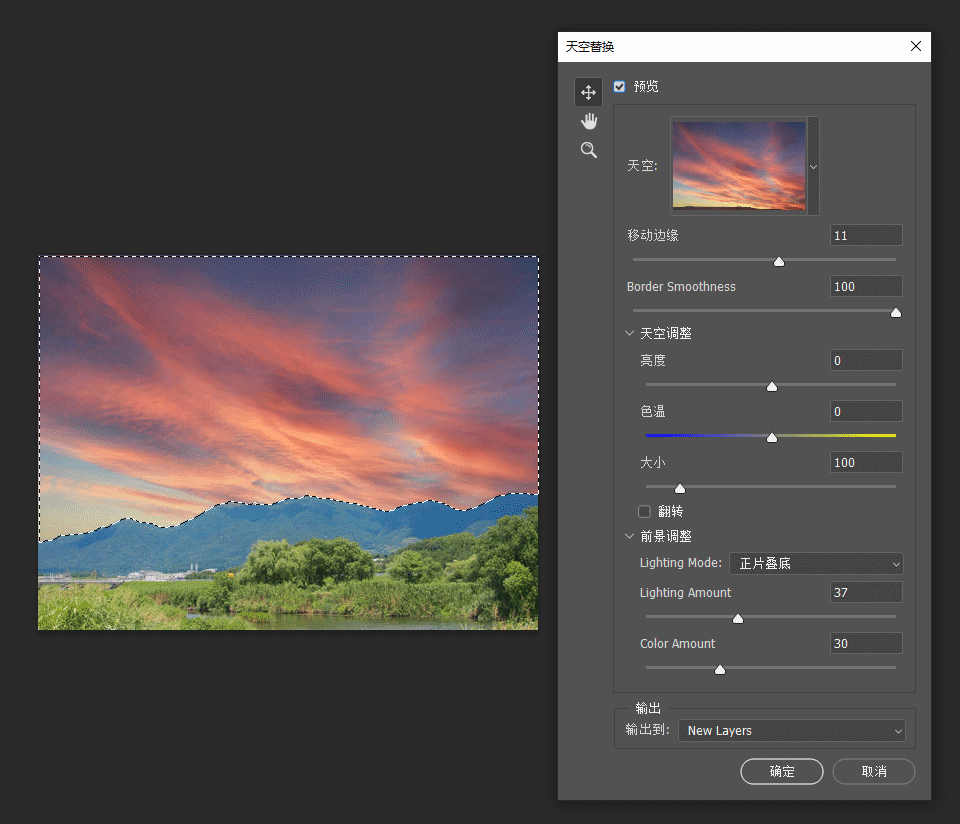This screenshot has width=960, height=824.
Task: Close the 天空替换 dialog with X
Action: [x=916, y=46]
